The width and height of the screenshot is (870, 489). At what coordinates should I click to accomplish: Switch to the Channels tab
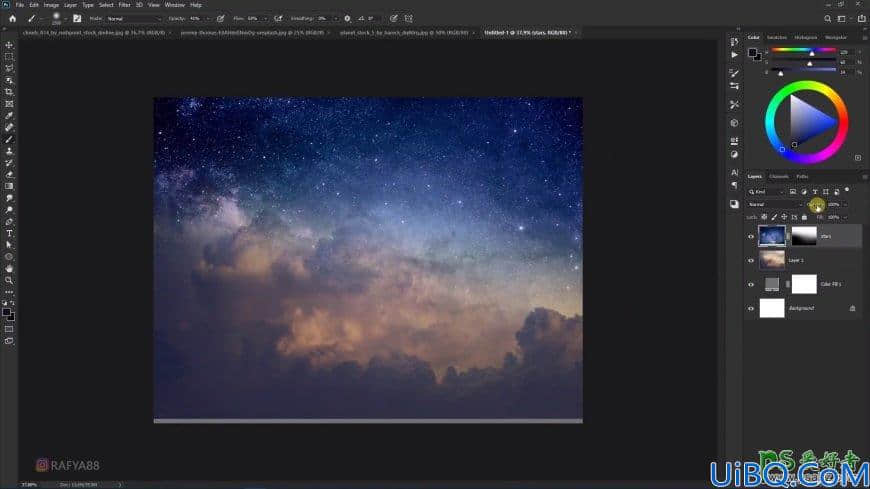click(778, 177)
